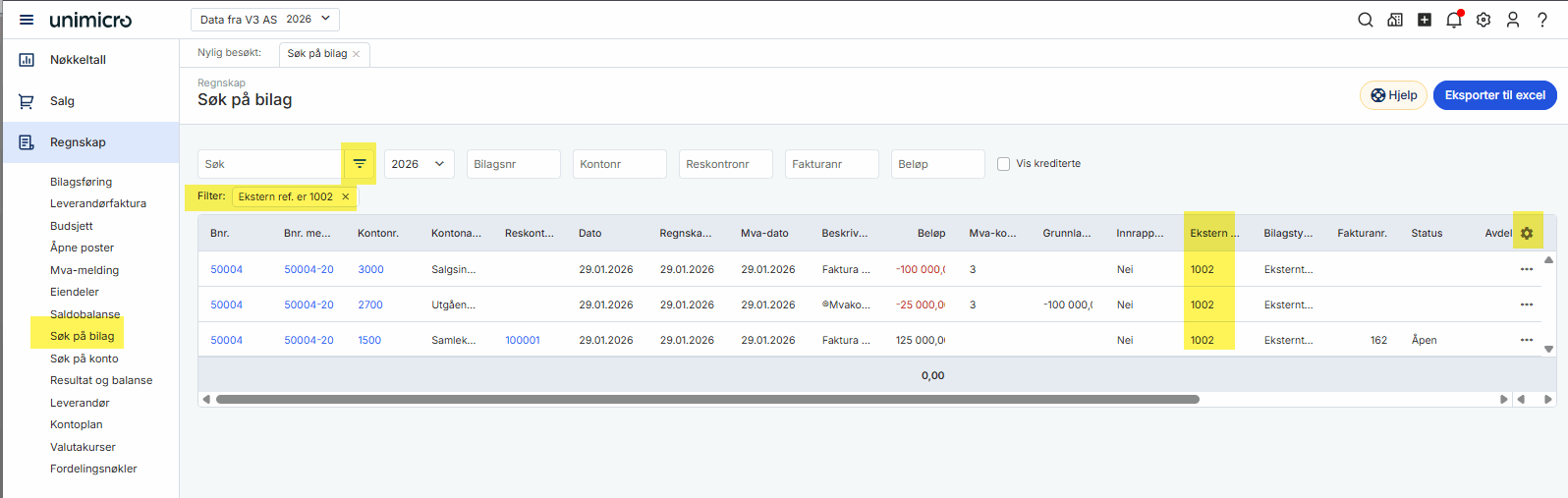
Task: Remove the Ekstern ref. er 1002 filter
Action: click(x=346, y=196)
